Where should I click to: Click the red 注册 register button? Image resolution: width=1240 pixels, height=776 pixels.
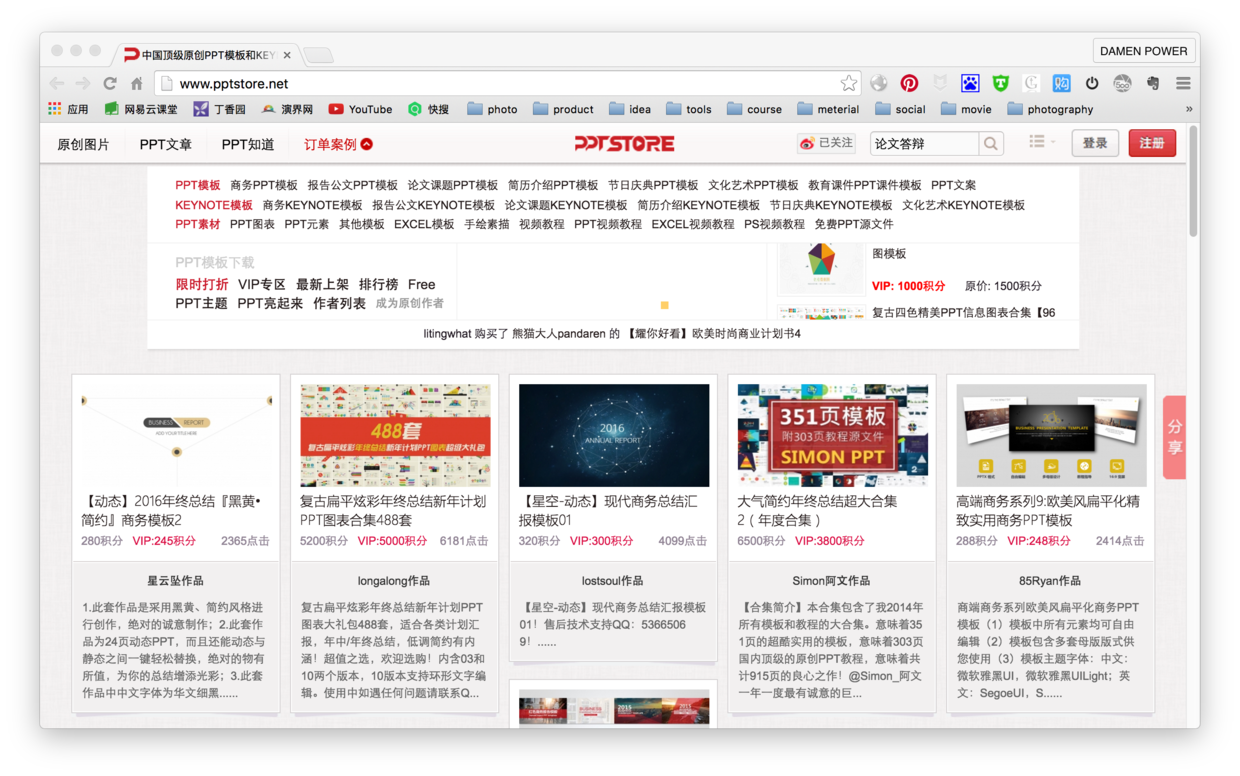click(1152, 143)
